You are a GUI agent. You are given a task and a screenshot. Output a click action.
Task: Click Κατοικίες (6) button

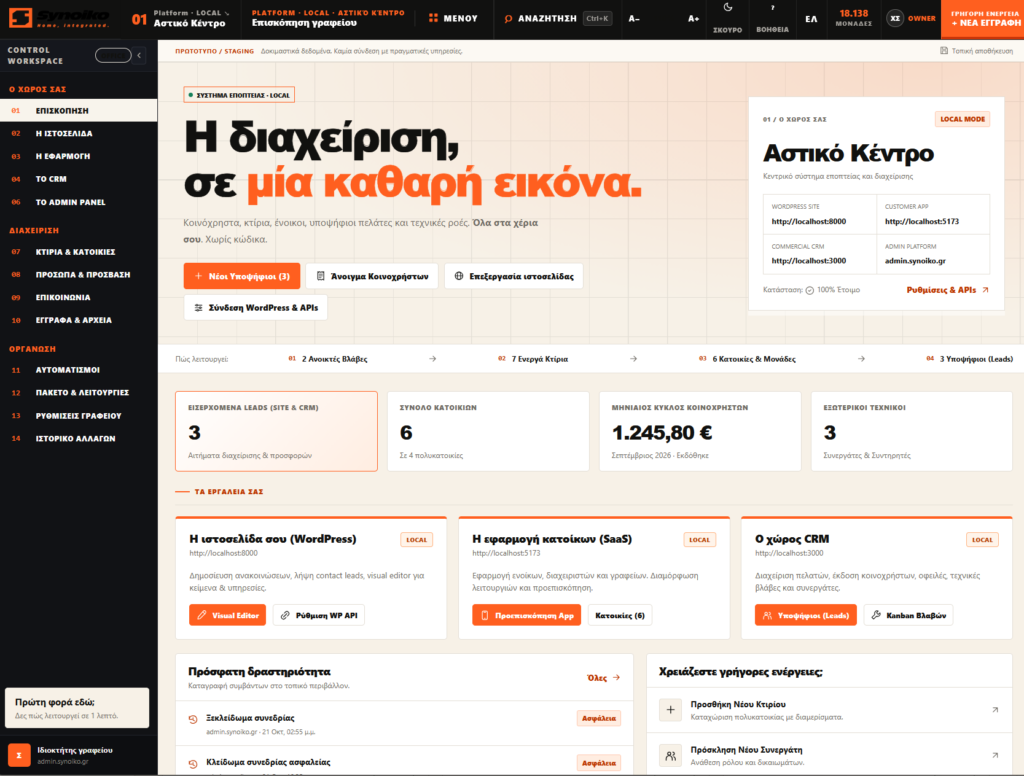coord(620,615)
